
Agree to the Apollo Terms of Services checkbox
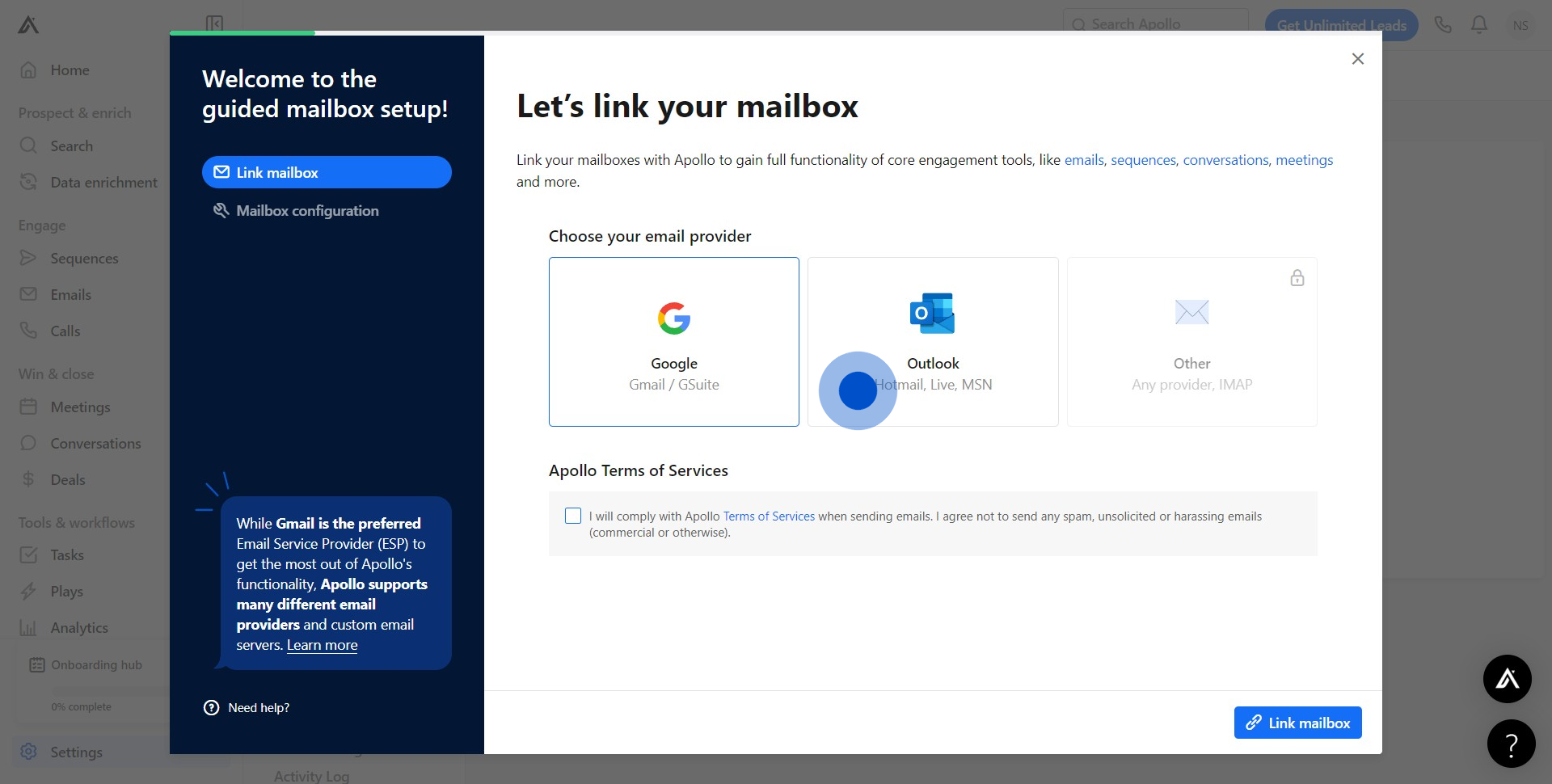click(x=573, y=516)
